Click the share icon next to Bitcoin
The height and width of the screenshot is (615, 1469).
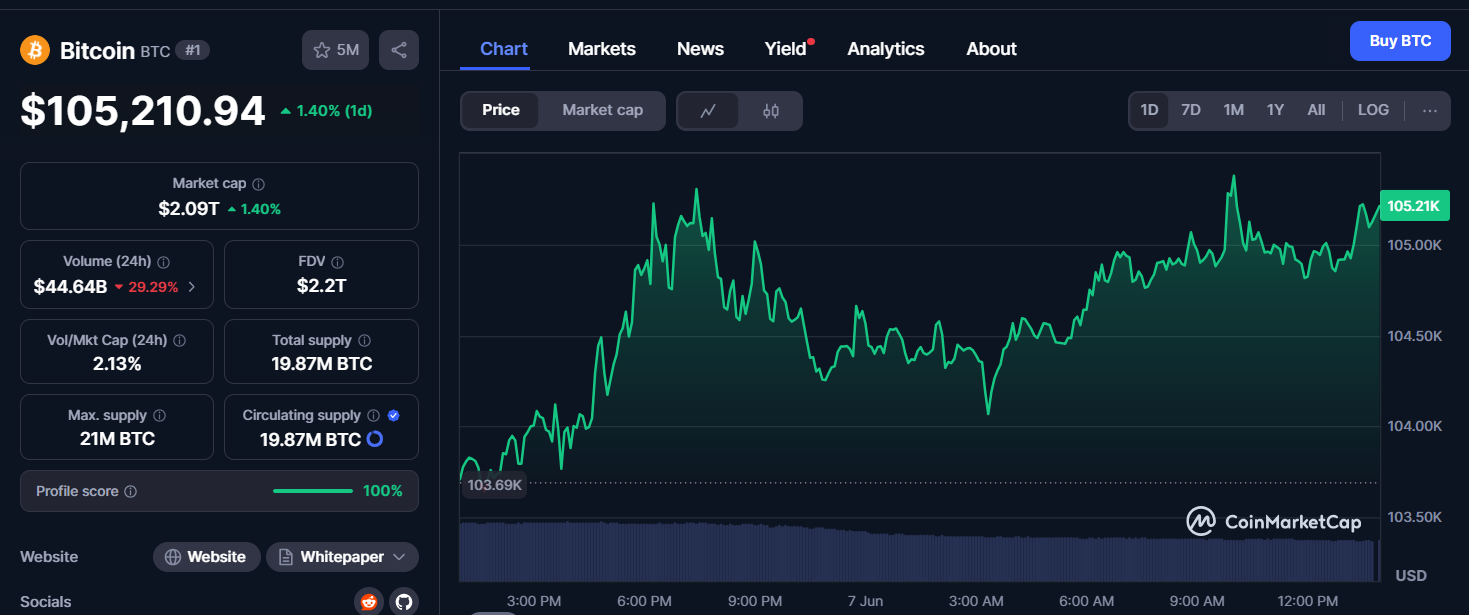398,50
